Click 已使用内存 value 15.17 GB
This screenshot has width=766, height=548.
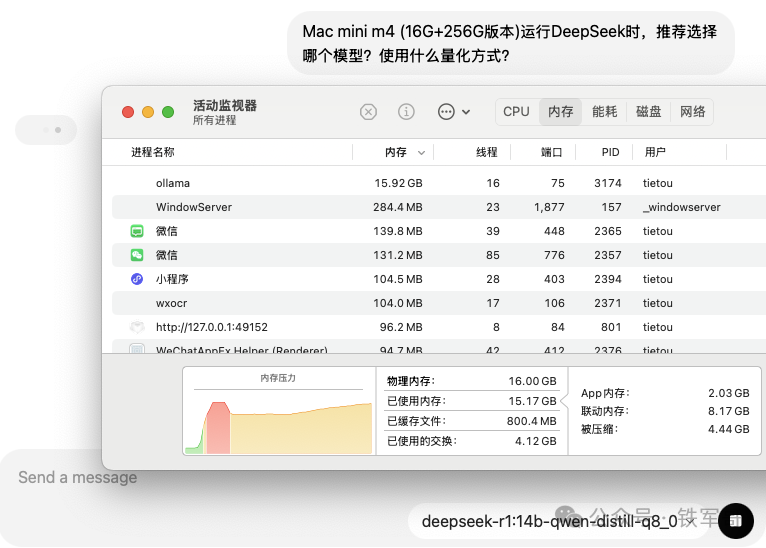click(532, 401)
